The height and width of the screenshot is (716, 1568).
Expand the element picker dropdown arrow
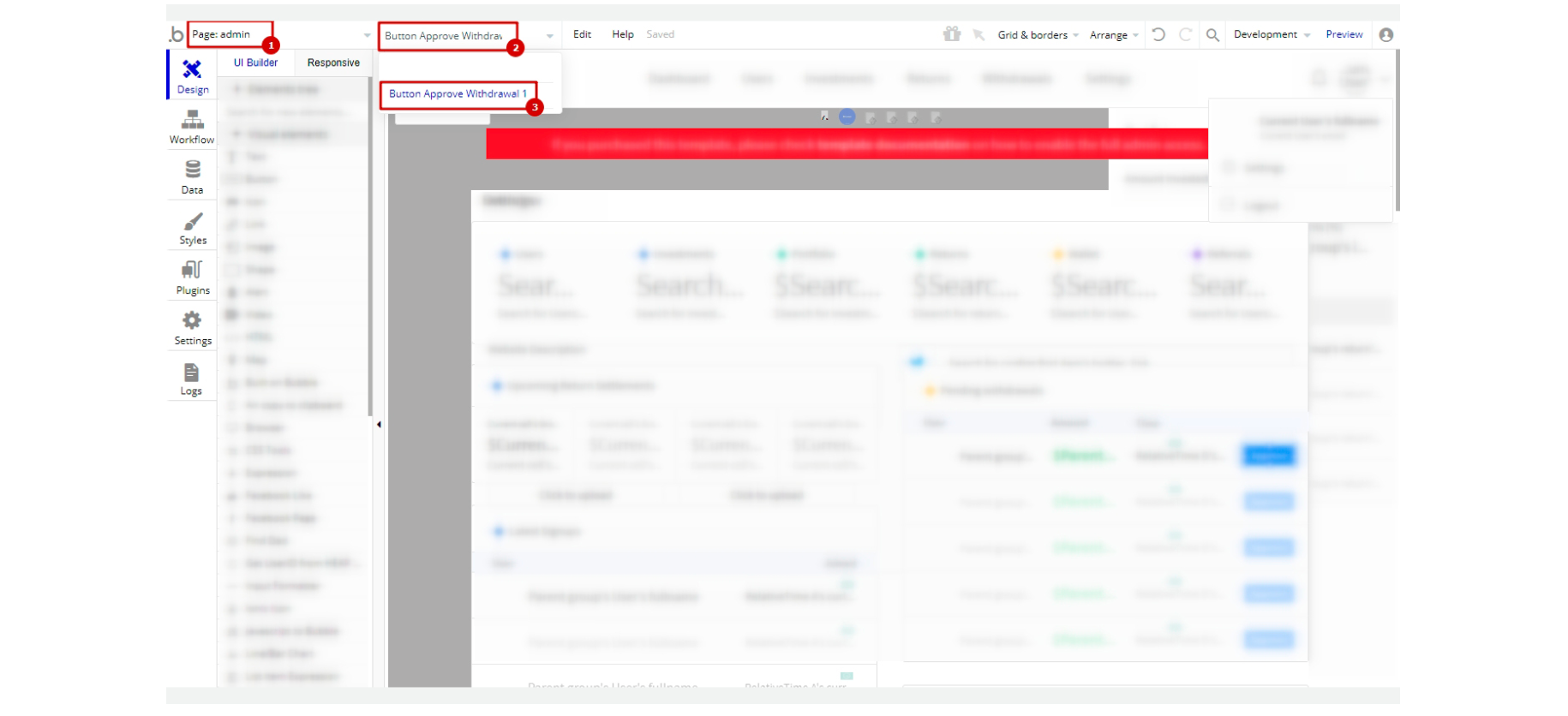pos(549,36)
